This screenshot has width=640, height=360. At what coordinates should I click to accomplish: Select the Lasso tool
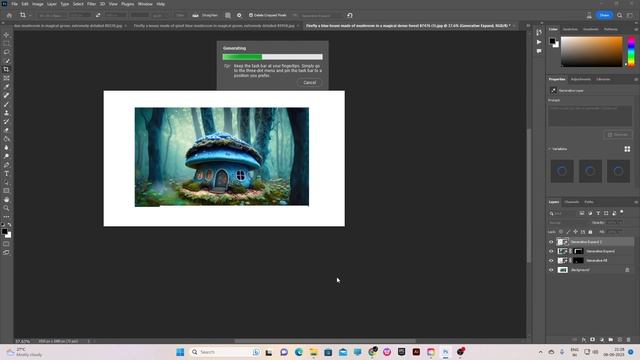pos(6,52)
